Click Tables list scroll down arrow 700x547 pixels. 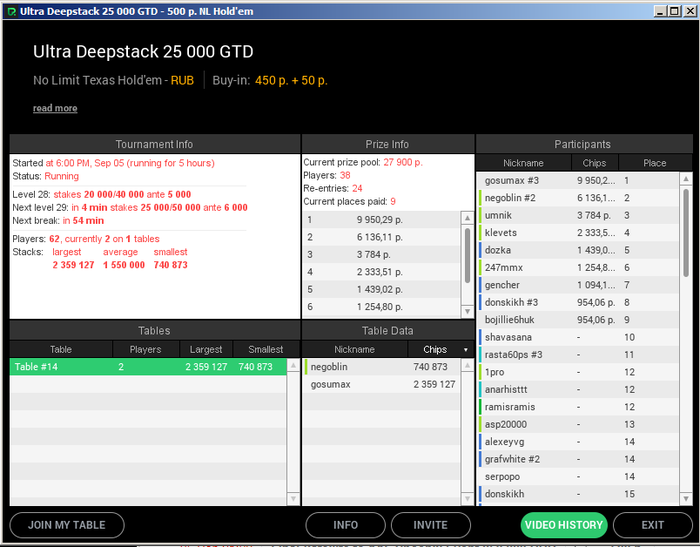(x=293, y=498)
